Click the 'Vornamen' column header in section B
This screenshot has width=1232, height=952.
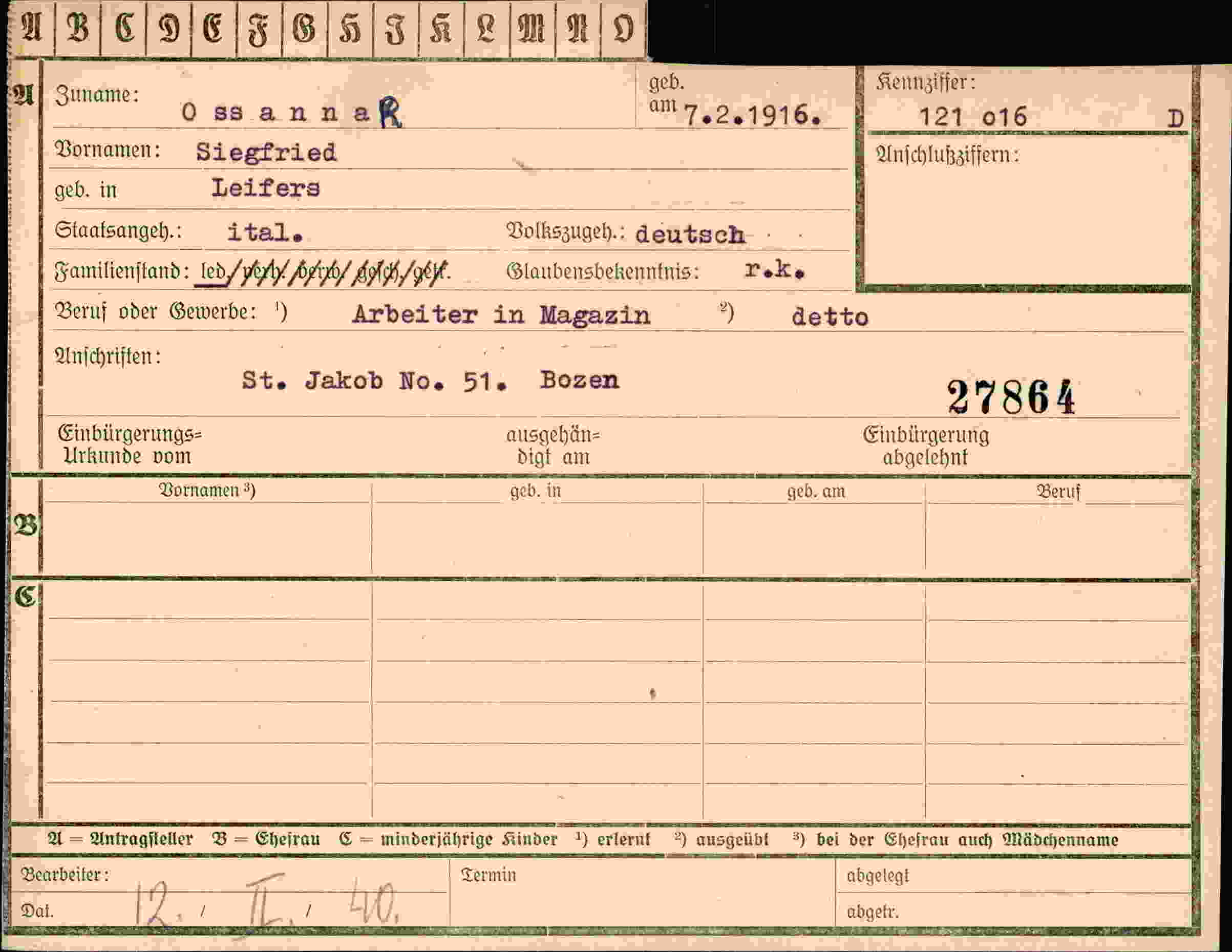207,490
